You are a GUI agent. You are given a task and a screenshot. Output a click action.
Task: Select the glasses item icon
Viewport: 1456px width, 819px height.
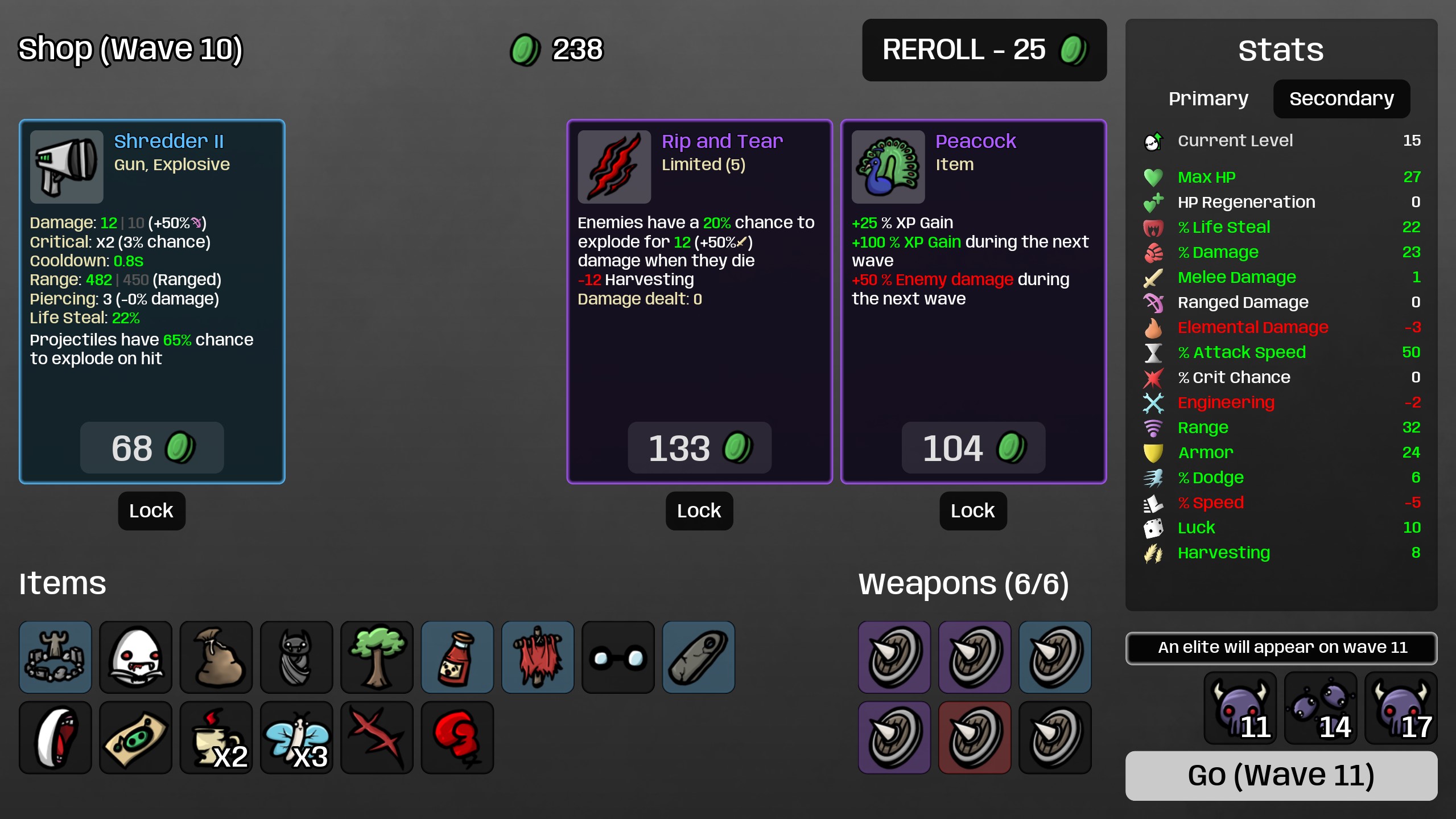(618, 657)
